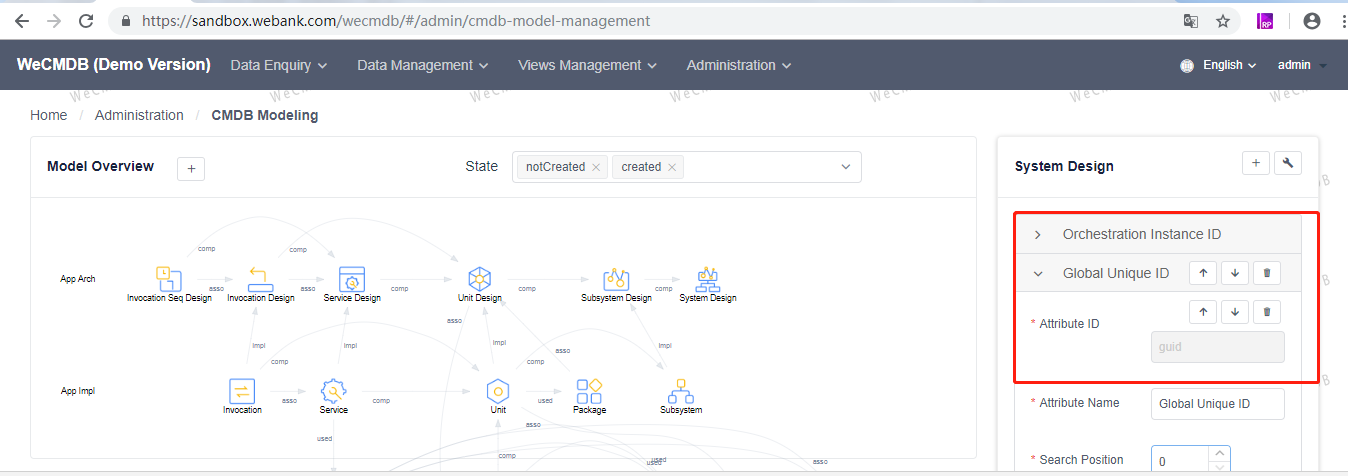Select the Service Design node icon
This screenshot has width=1348, height=476.
point(351,278)
